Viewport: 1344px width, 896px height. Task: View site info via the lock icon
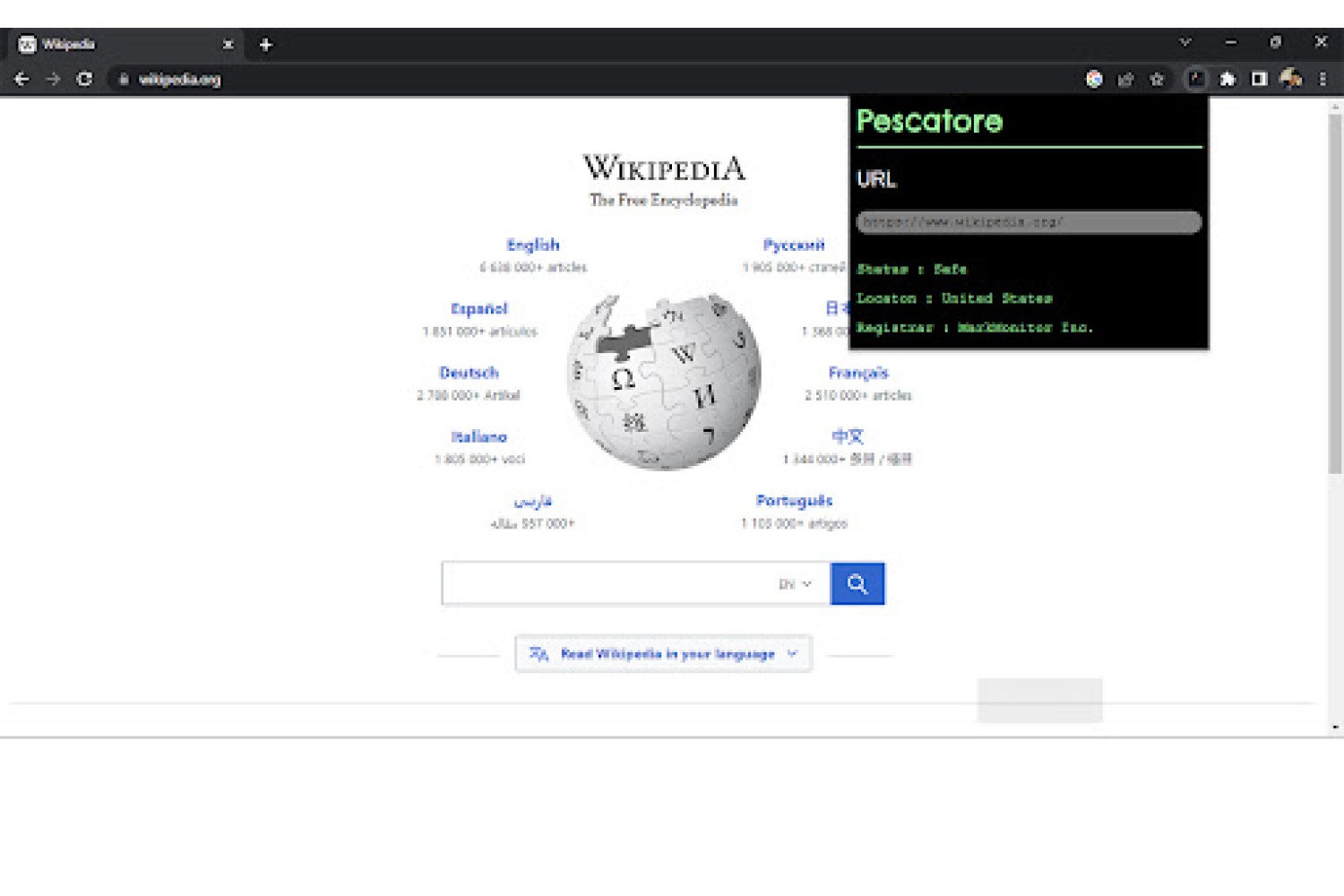[124, 80]
